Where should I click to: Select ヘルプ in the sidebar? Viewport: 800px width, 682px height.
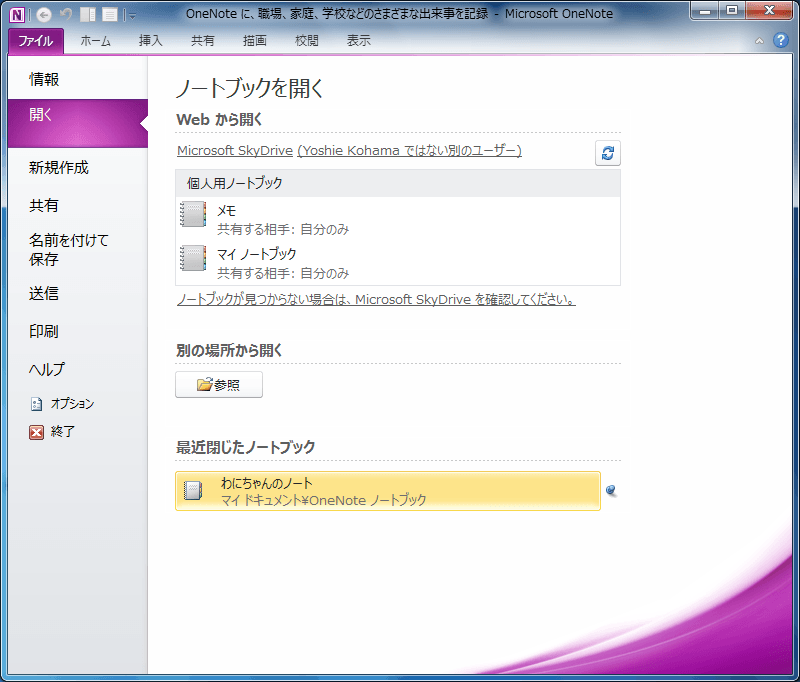click(x=78, y=369)
